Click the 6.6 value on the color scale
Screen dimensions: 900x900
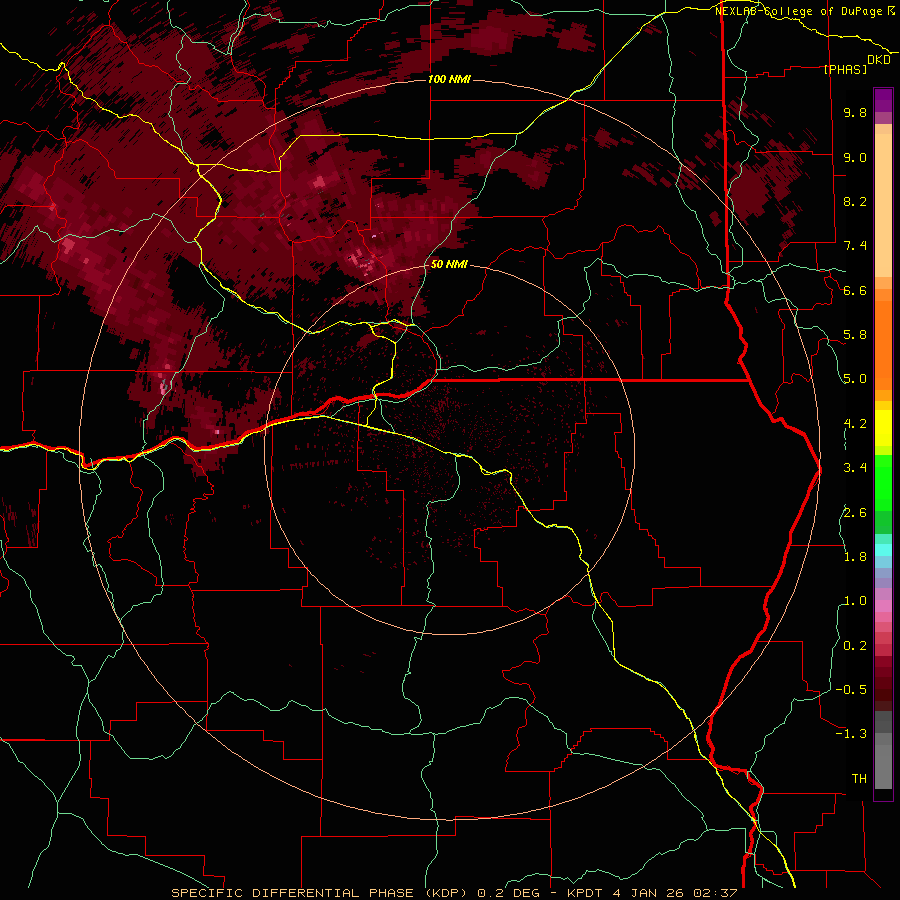pyautogui.click(x=855, y=290)
